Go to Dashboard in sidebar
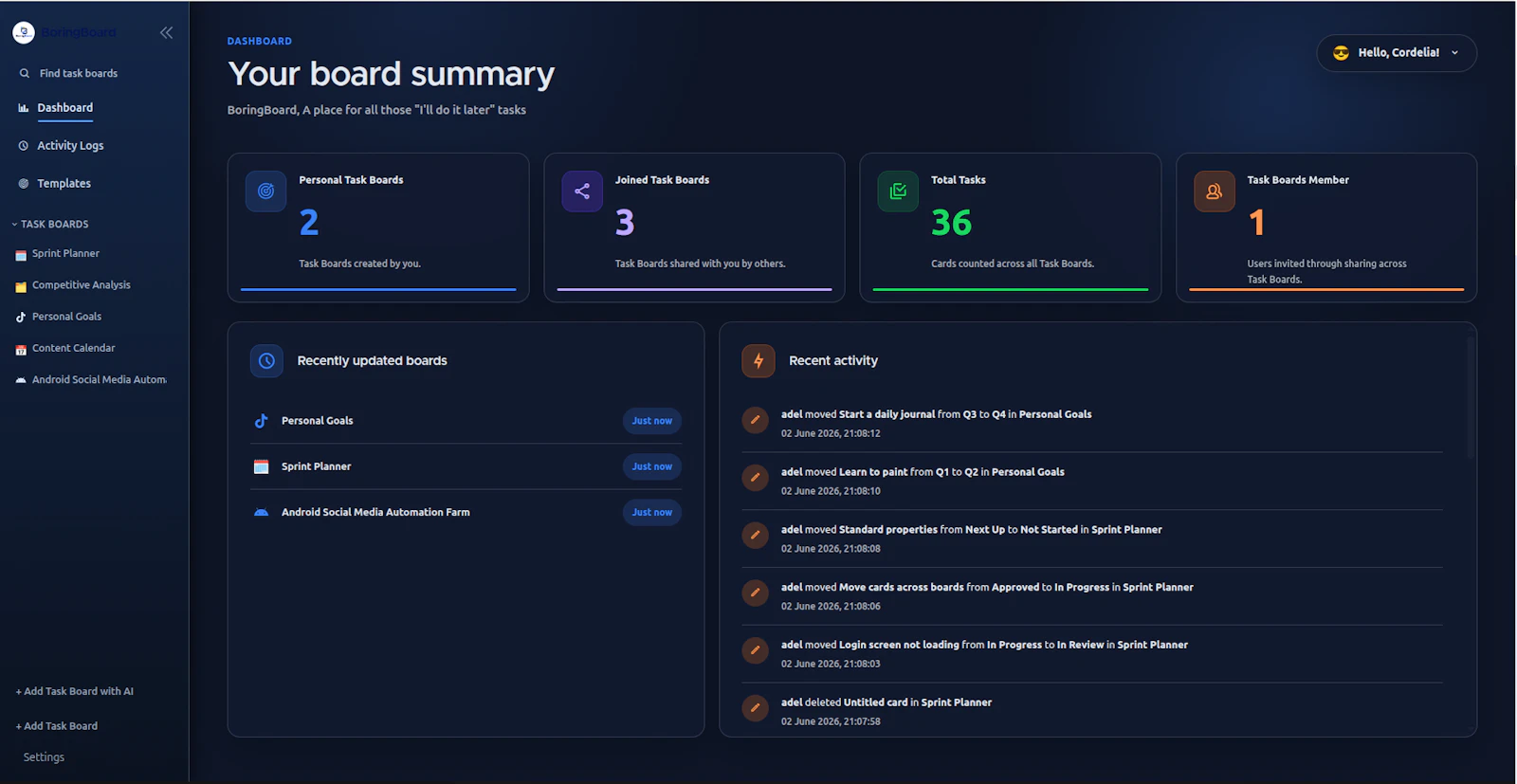Viewport: 1517px width, 784px height. point(65,108)
